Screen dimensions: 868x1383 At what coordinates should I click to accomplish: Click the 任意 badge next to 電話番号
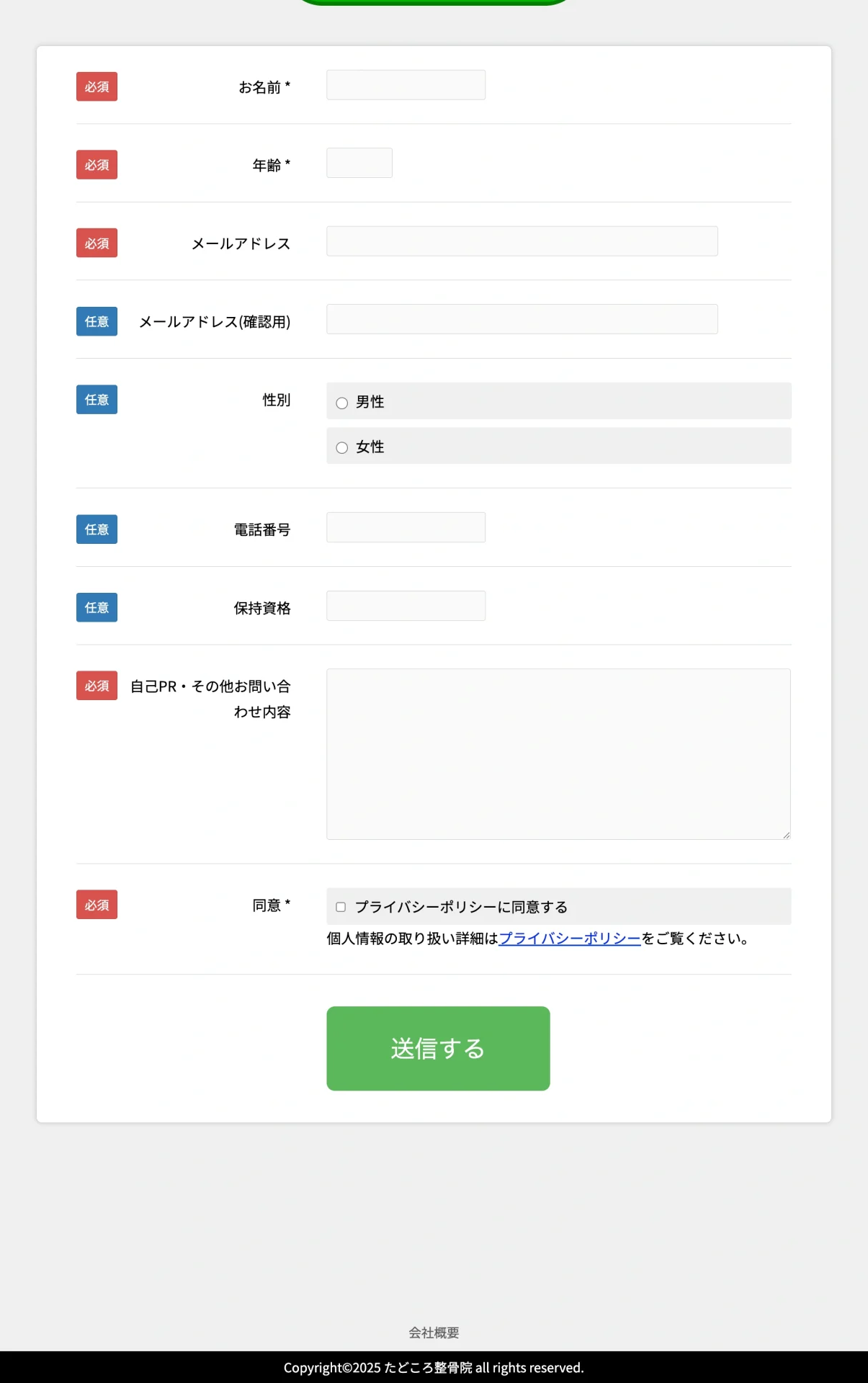[x=97, y=529]
